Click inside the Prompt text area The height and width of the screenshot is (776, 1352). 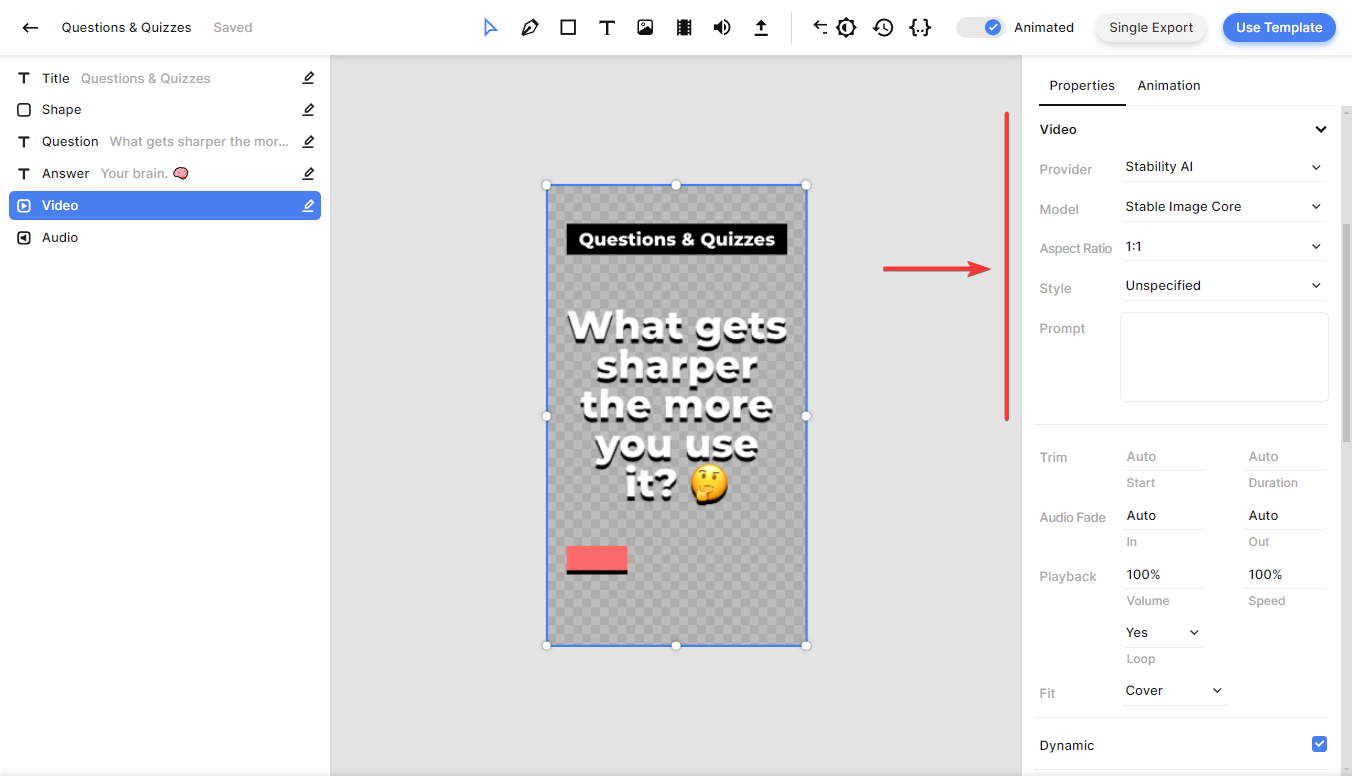1224,357
